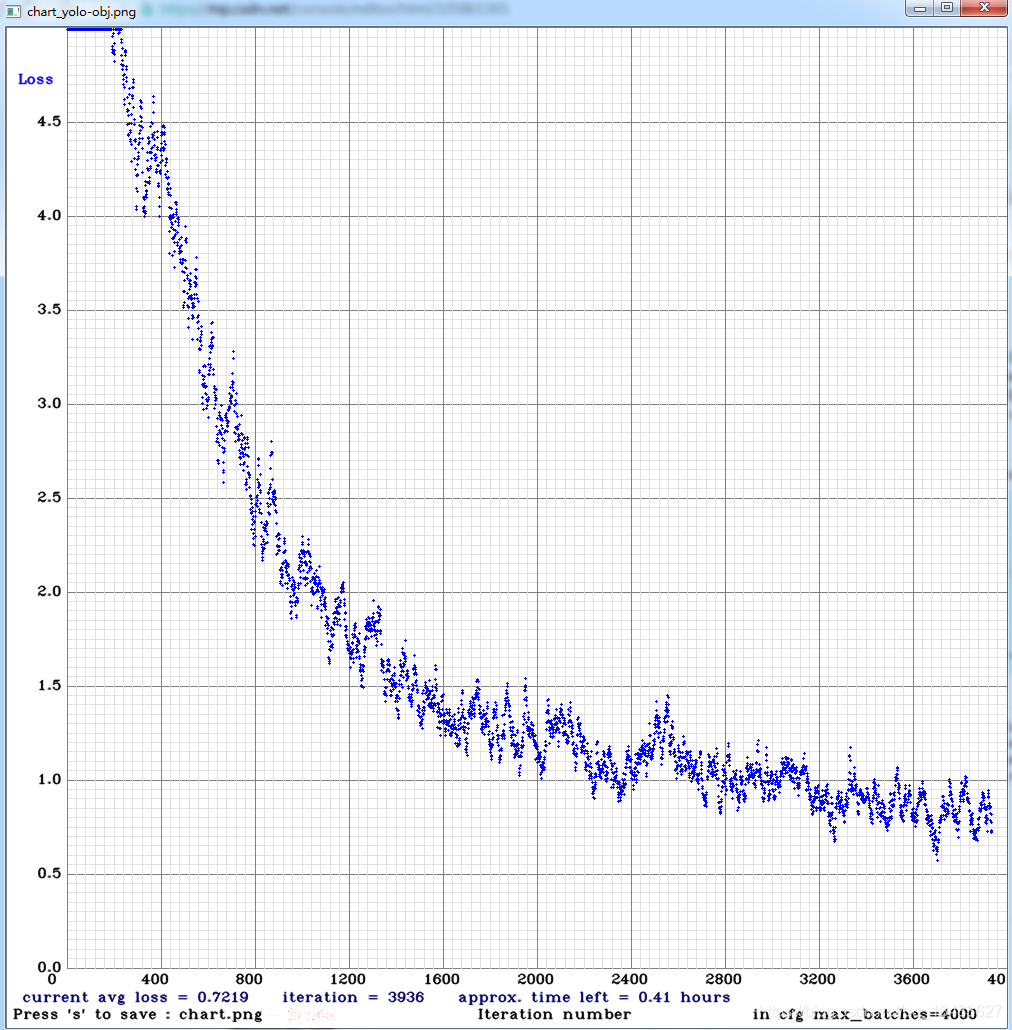Click the 2400 iteration axis label
The image size is (1012, 1030).
629,979
